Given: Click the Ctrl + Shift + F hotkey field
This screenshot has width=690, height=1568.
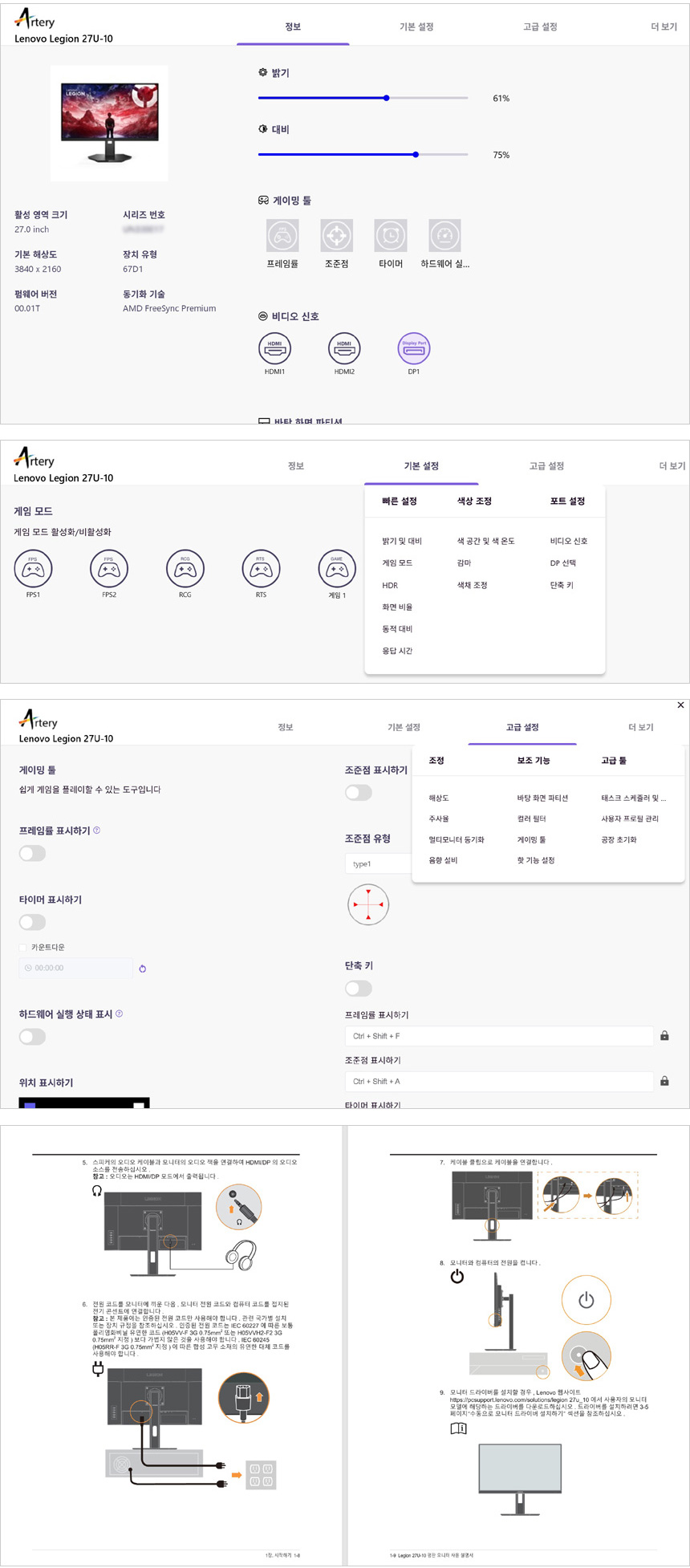Looking at the screenshot, I should 499,1036.
